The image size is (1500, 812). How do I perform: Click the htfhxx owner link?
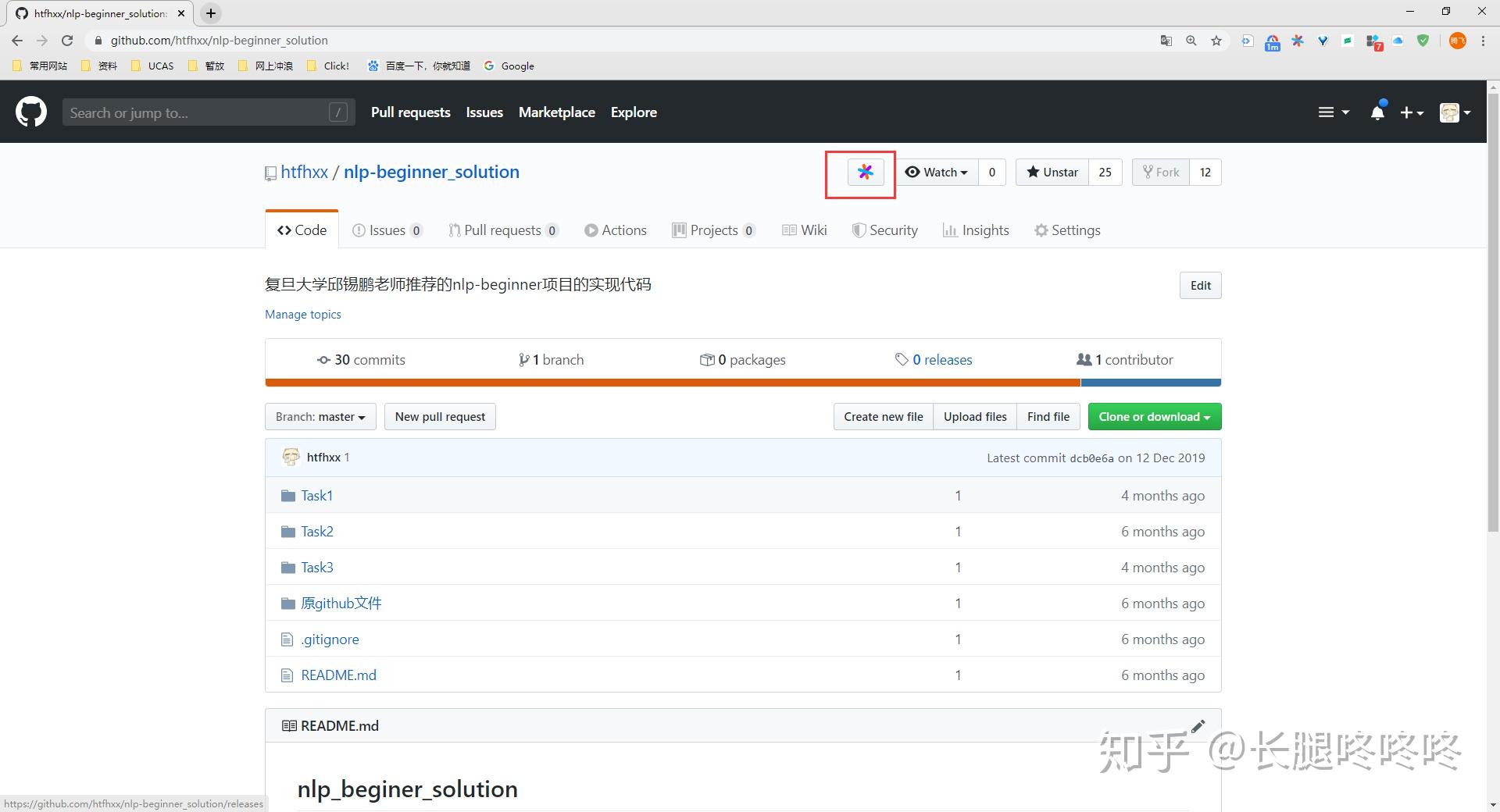point(304,172)
